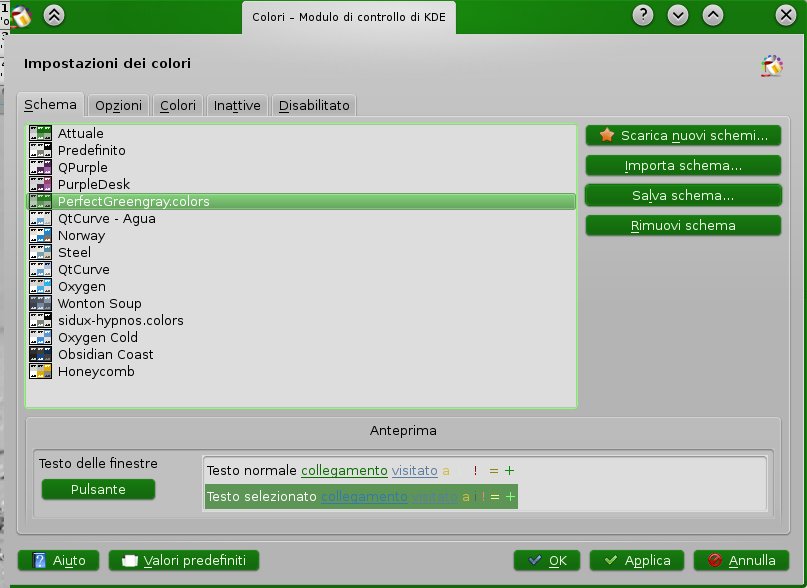Image resolution: width=807 pixels, height=588 pixels.
Task: Click the Norway scheme preview icon
Action: click(41, 235)
